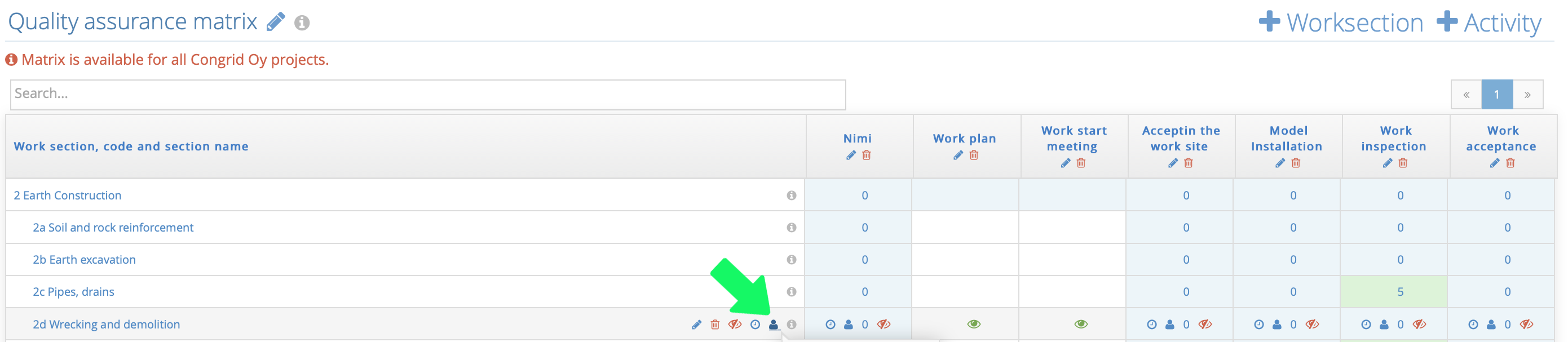1568x342 pixels.
Task: Click Work inspection value 5 for 2c Pipes
Action: [1401, 292]
